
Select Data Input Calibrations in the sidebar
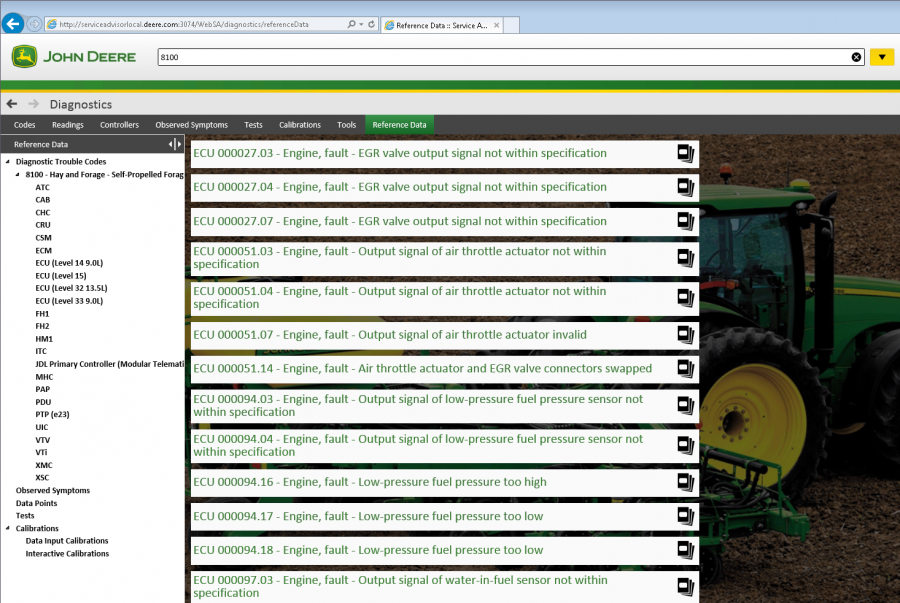[67, 540]
